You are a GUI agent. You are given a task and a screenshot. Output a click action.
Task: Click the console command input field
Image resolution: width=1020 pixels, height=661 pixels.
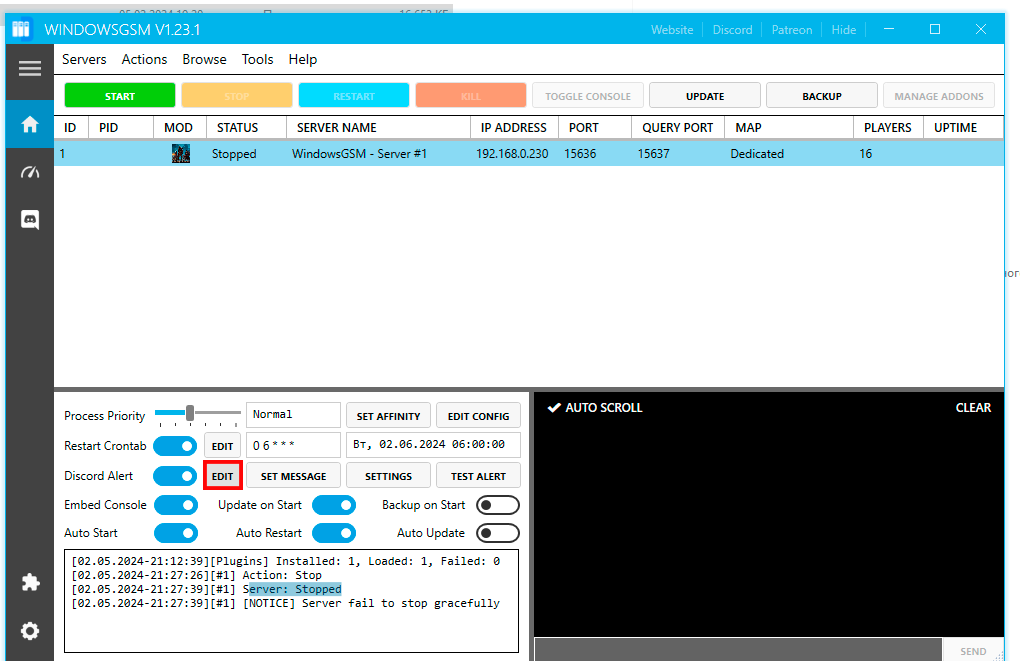(738, 650)
